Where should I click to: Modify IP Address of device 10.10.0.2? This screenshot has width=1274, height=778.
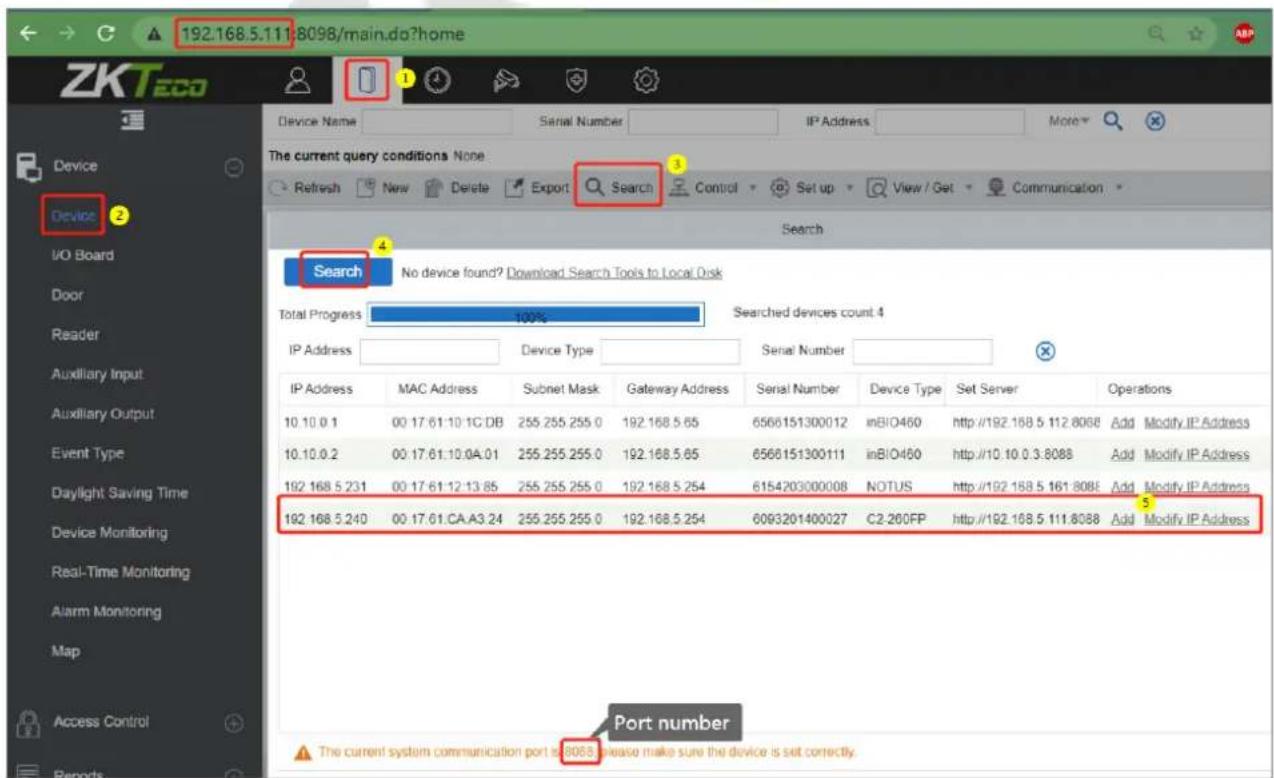(1196, 455)
